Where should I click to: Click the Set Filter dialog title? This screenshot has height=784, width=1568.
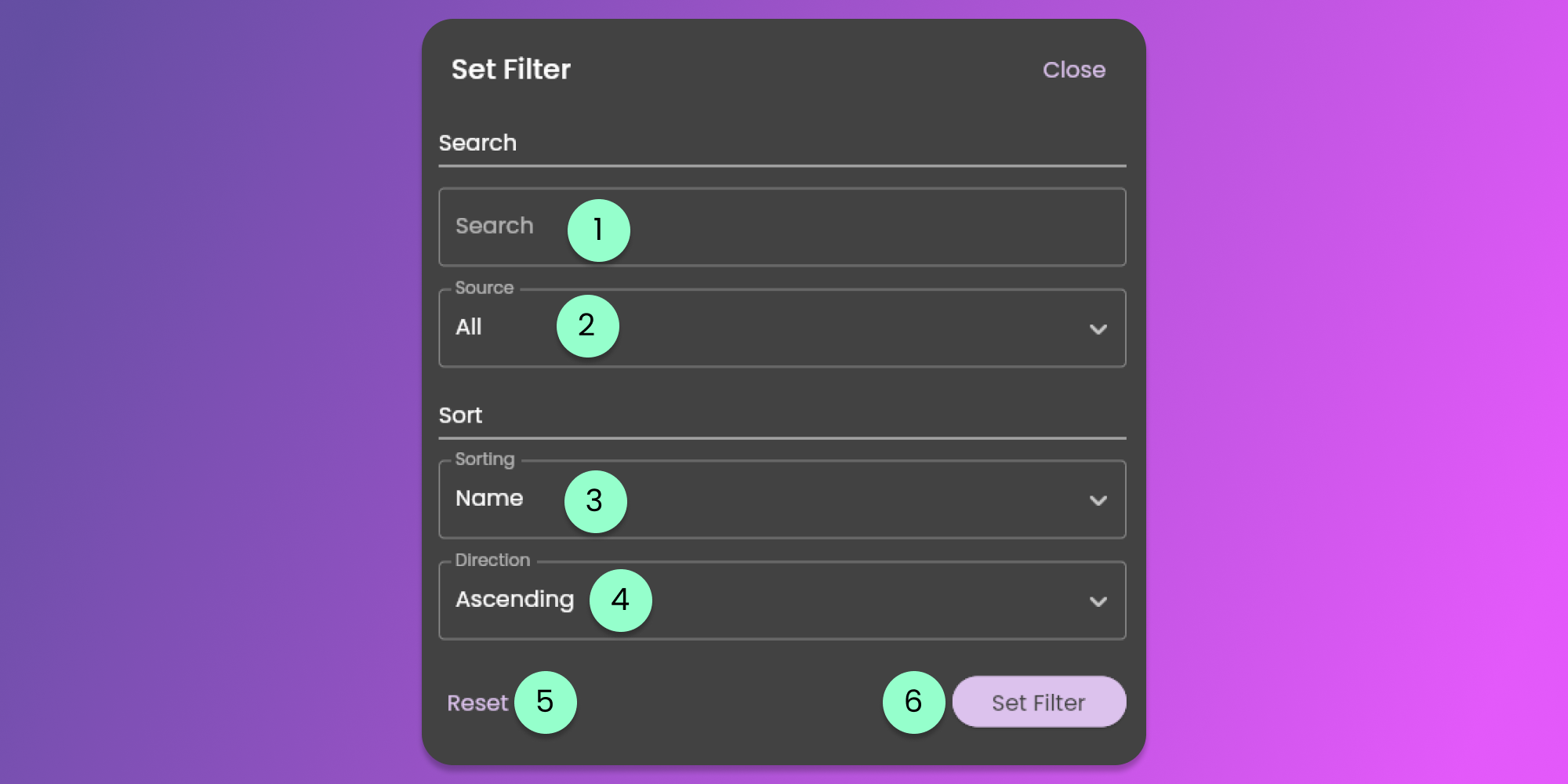[x=510, y=70]
